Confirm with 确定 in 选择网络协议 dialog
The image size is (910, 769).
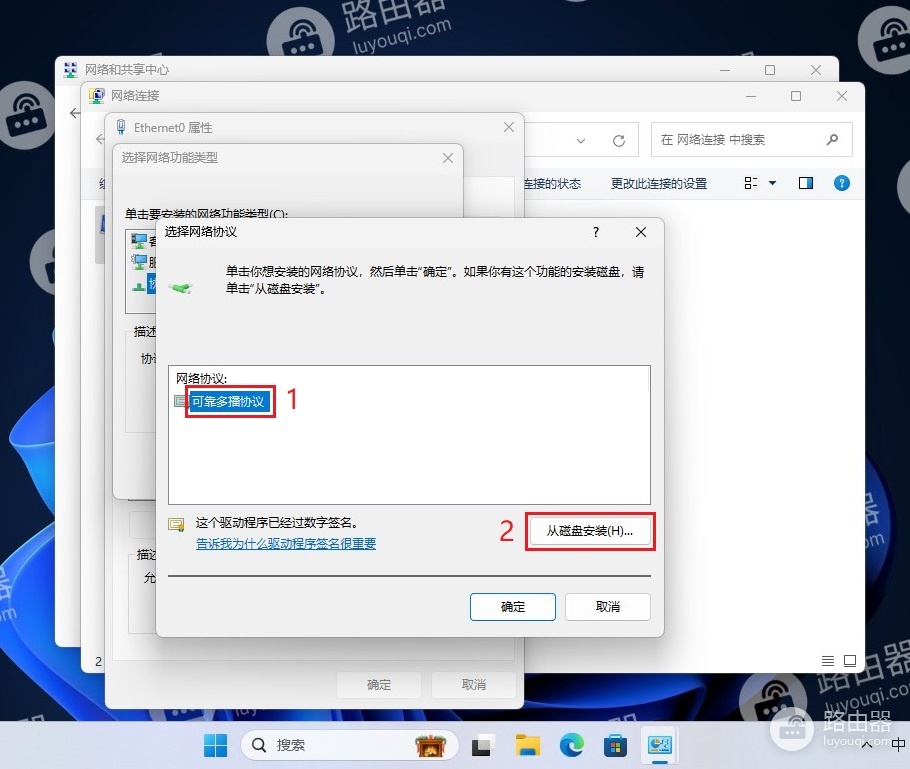click(x=512, y=606)
